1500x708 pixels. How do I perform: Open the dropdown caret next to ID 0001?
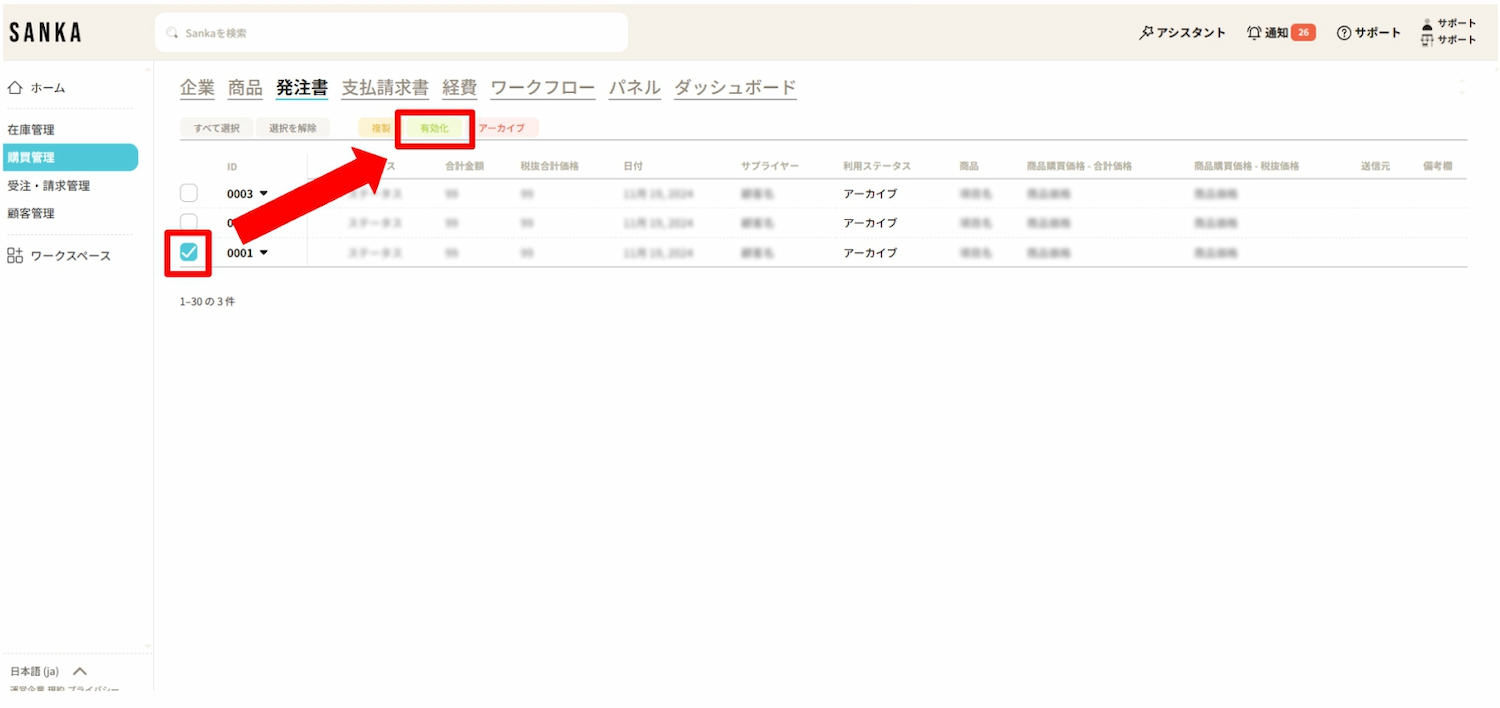(x=264, y=253)
